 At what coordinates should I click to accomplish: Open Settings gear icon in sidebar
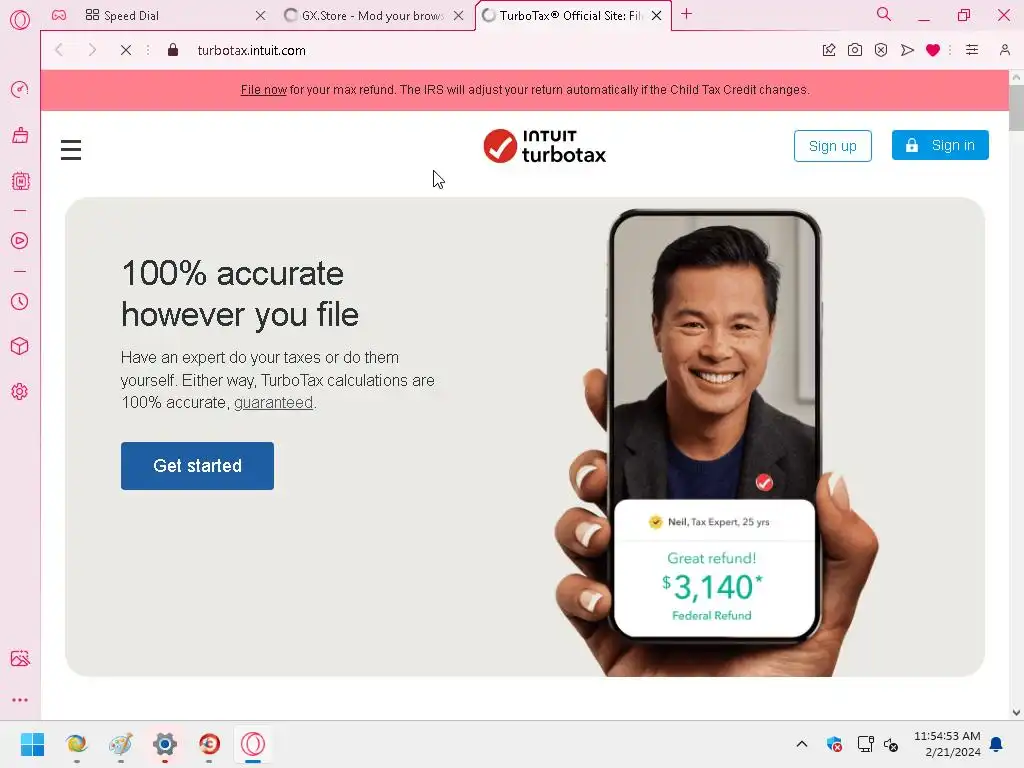20,391
